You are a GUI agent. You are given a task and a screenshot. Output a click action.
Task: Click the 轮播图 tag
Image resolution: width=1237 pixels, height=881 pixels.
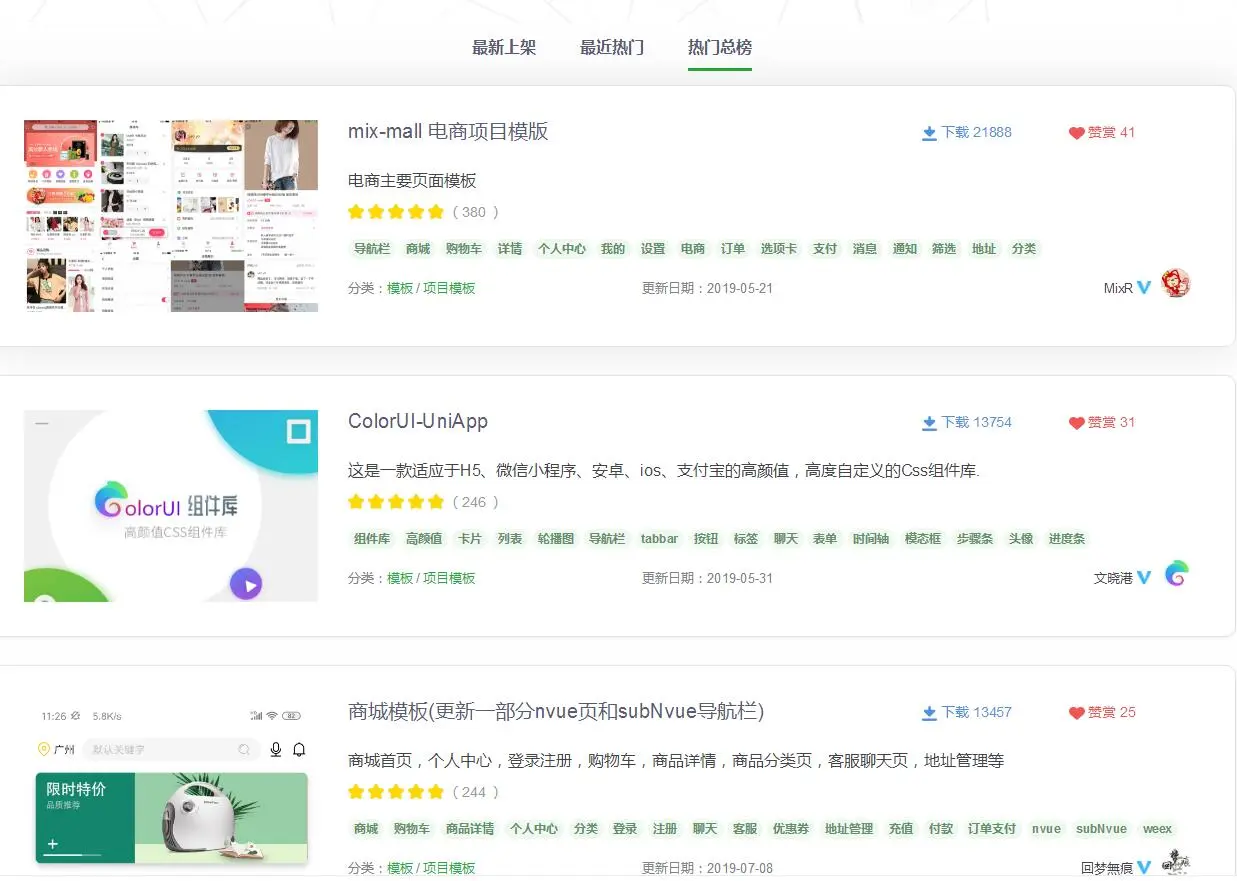[556, 539]
